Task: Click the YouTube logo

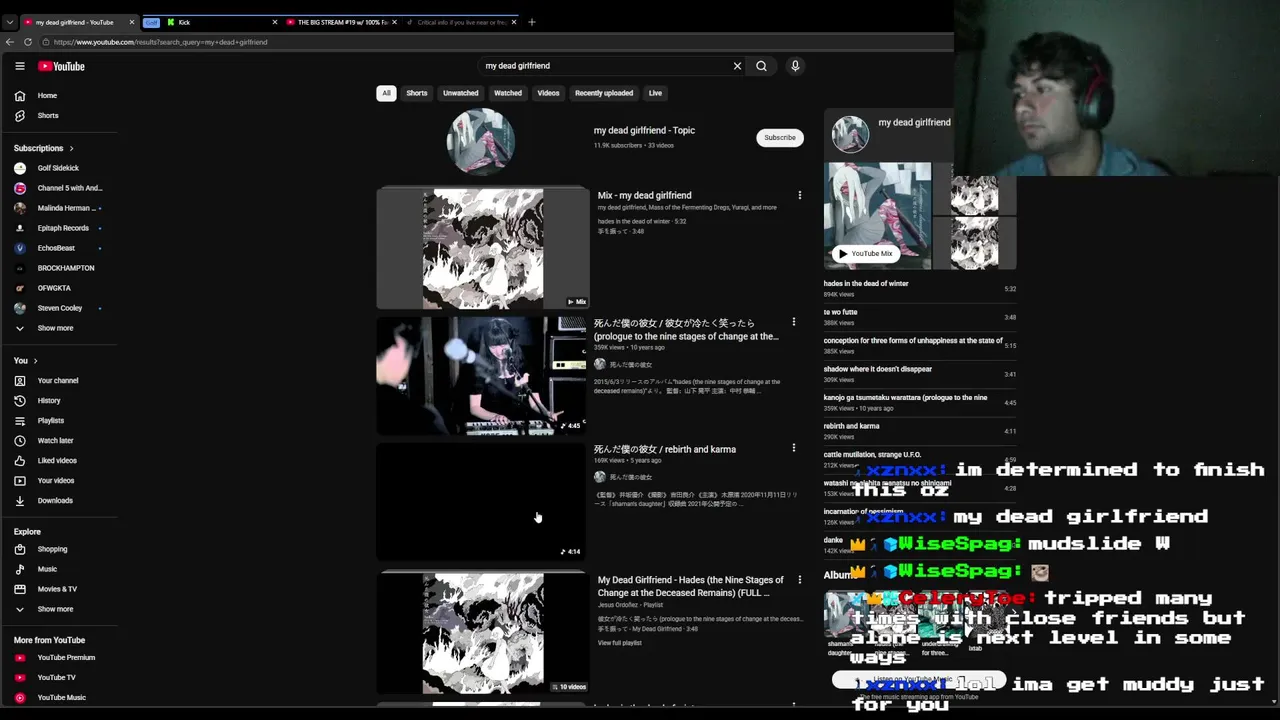Action: (x=62, y=66)
